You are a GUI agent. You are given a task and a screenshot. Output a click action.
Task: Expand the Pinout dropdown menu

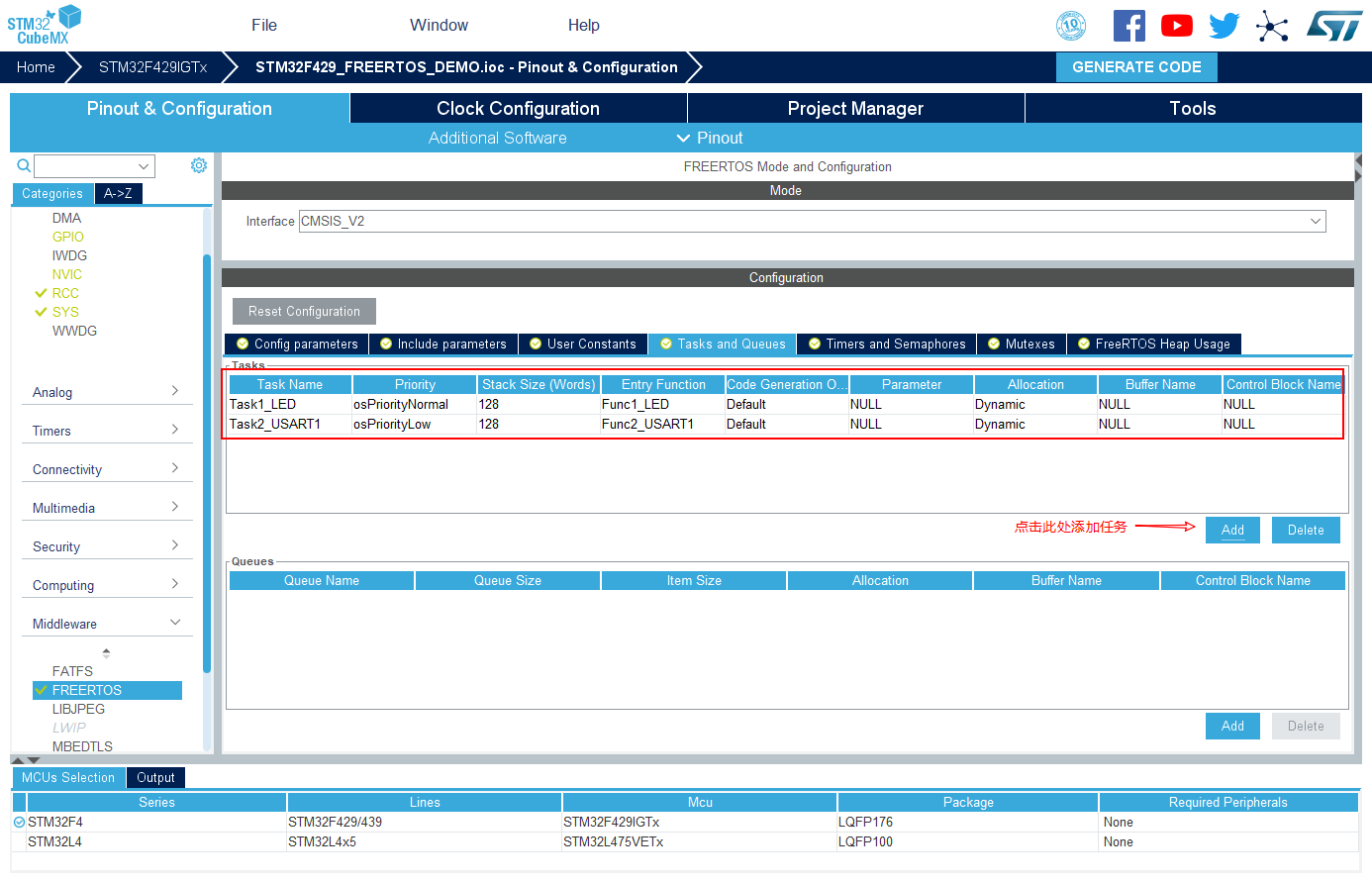click(710, 138)
